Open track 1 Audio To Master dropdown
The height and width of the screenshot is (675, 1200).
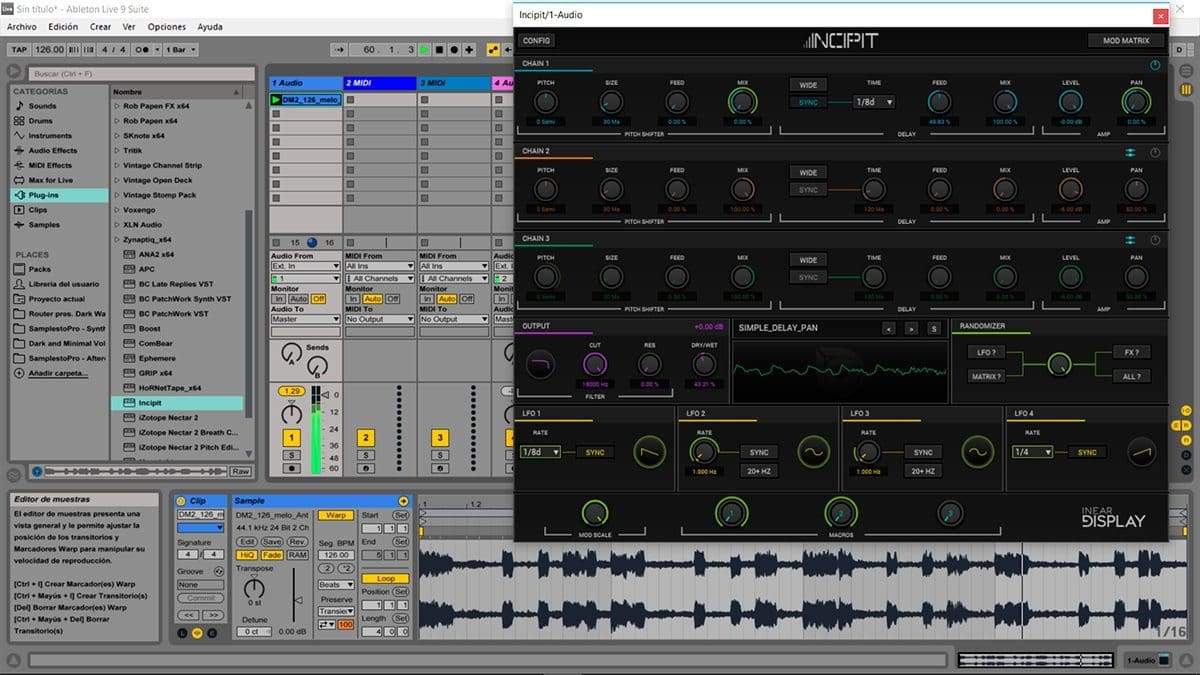pos(305,320)
